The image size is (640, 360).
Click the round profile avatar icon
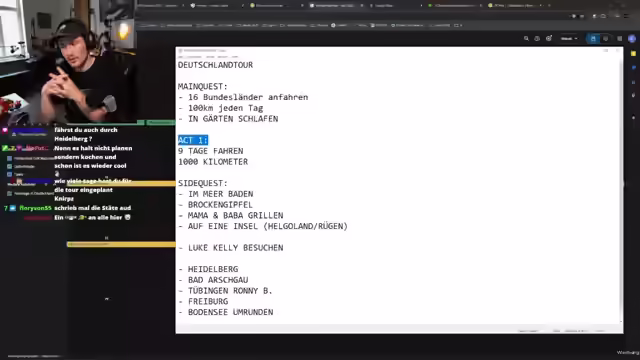(x=632, y=38)
